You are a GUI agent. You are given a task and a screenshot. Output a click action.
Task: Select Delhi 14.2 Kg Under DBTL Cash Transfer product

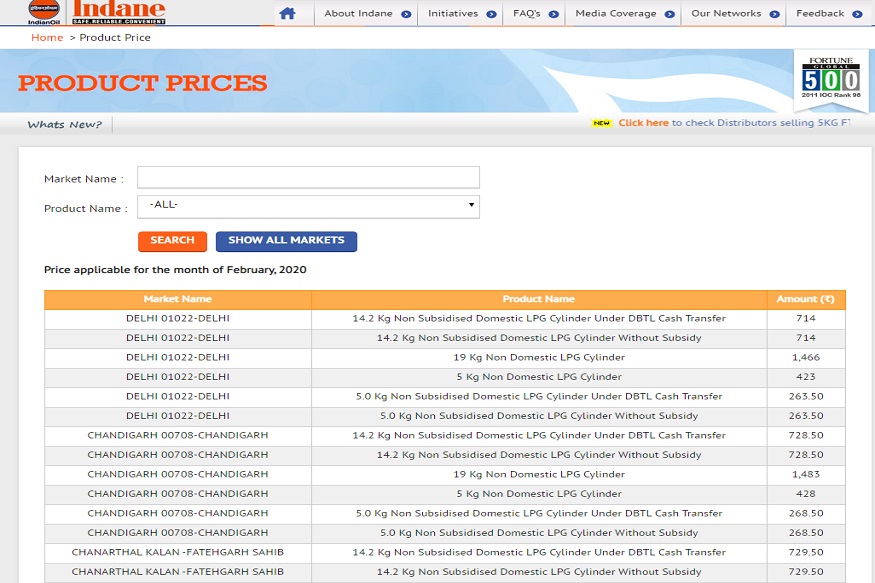tap(539, 318)
